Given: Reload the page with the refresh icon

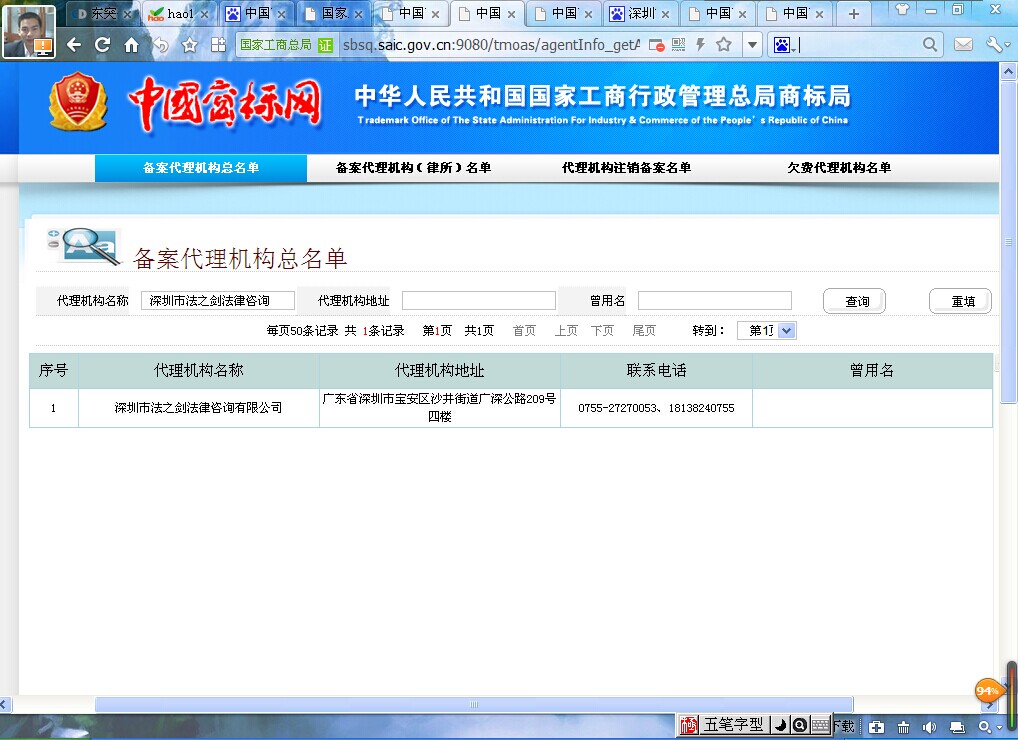Looking at the screenshot, I should click(103, 45).
